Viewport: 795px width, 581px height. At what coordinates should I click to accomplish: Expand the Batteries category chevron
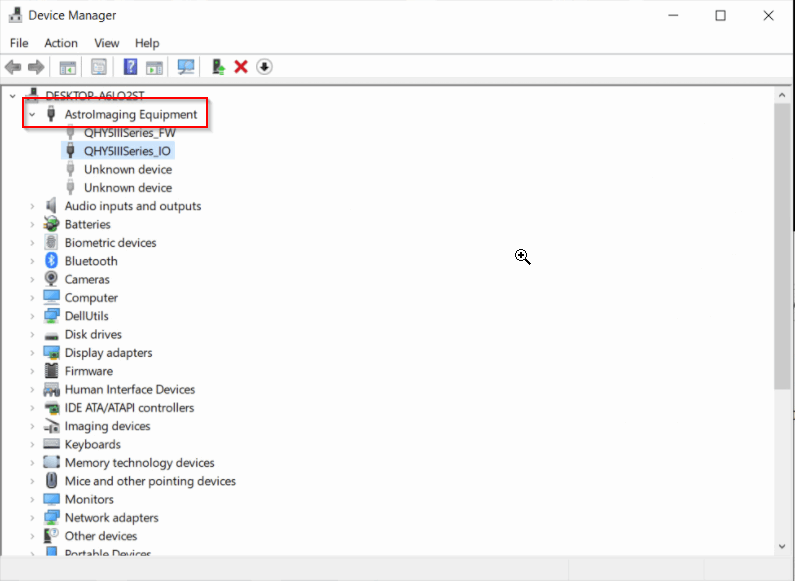point(32,224)
